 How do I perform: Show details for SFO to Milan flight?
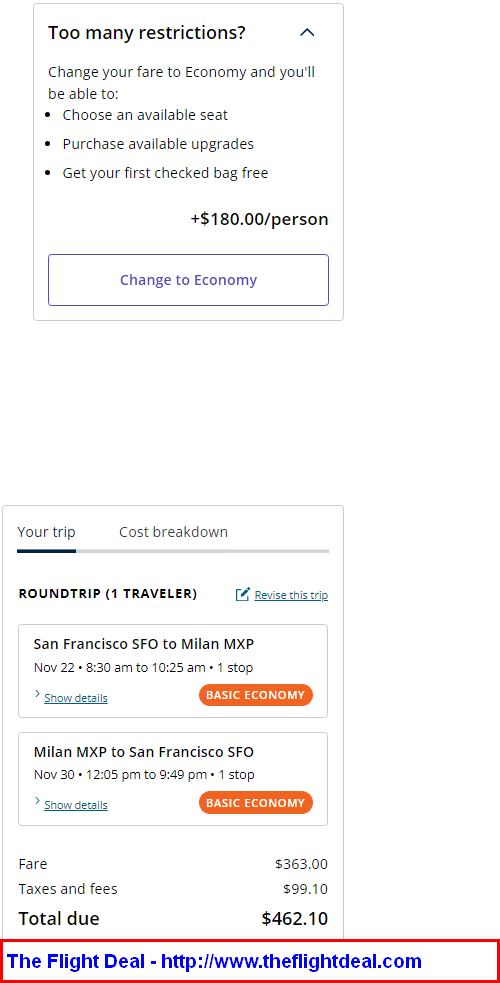coord(76,698)
